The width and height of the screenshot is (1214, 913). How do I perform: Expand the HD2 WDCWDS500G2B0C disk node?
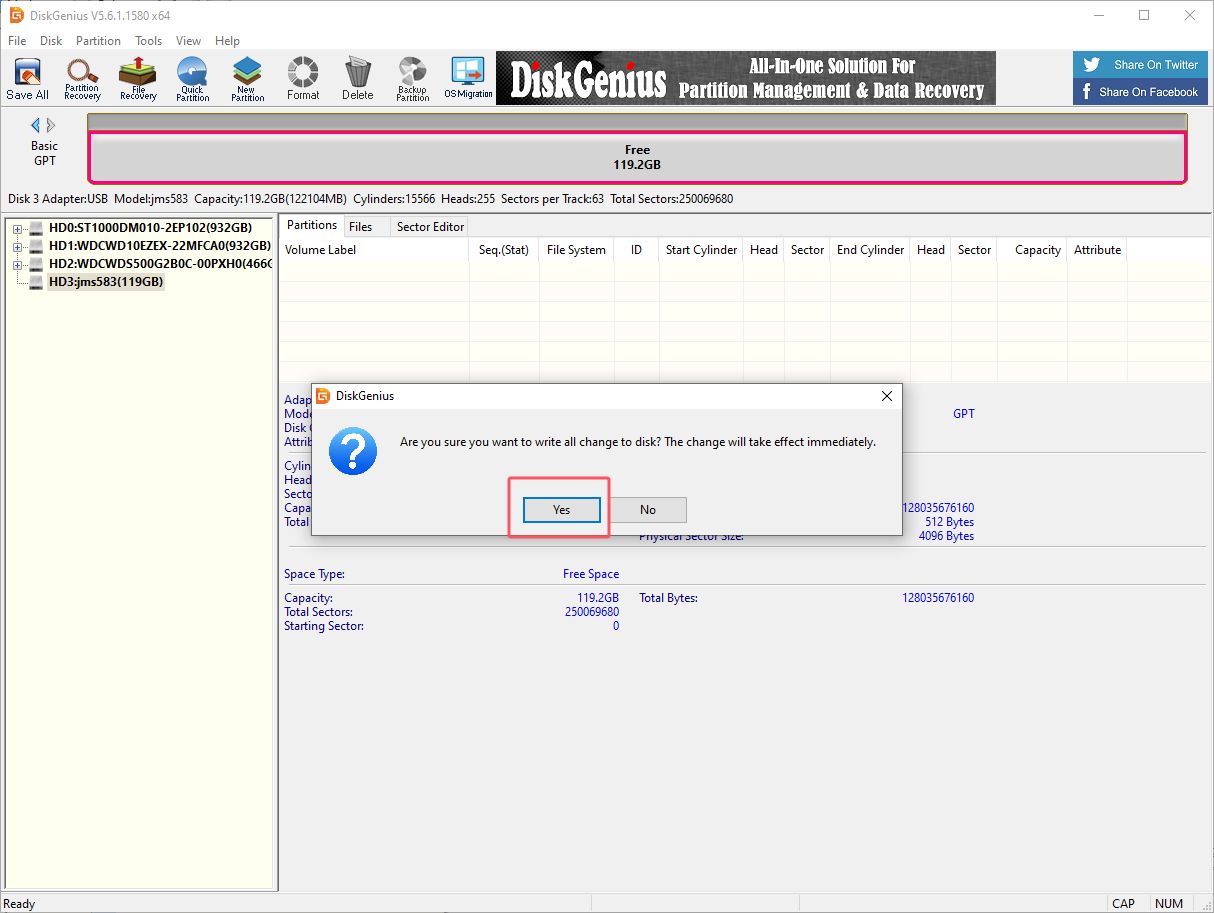point(17,265)
